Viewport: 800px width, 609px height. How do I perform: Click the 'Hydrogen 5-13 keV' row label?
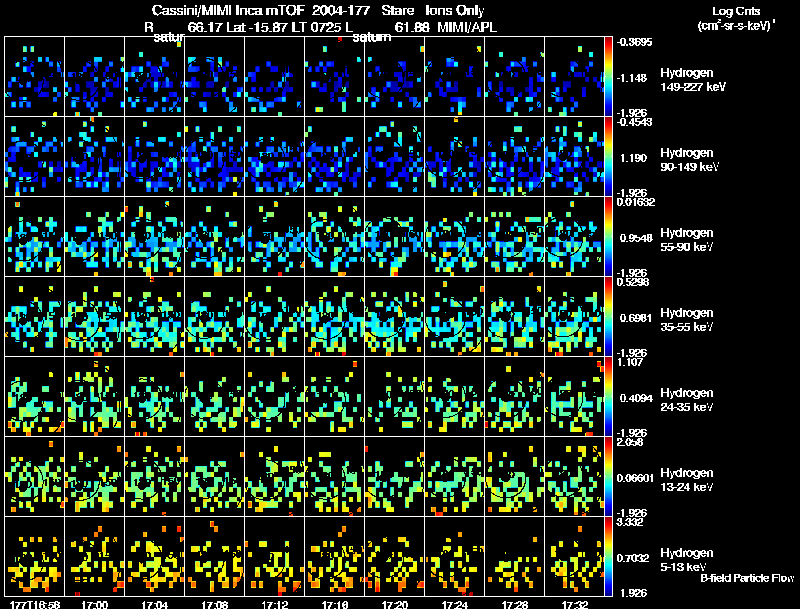(x=687, y=560)
